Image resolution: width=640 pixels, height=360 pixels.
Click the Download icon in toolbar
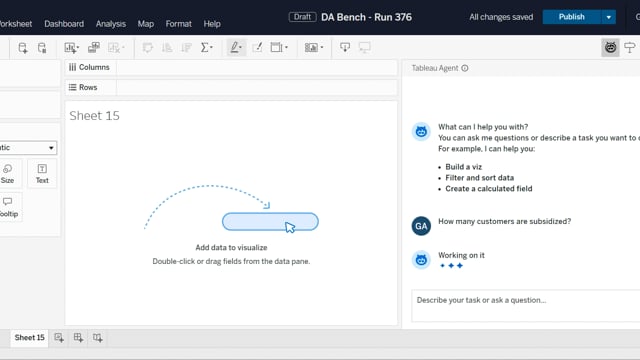[x=345, y=48]
